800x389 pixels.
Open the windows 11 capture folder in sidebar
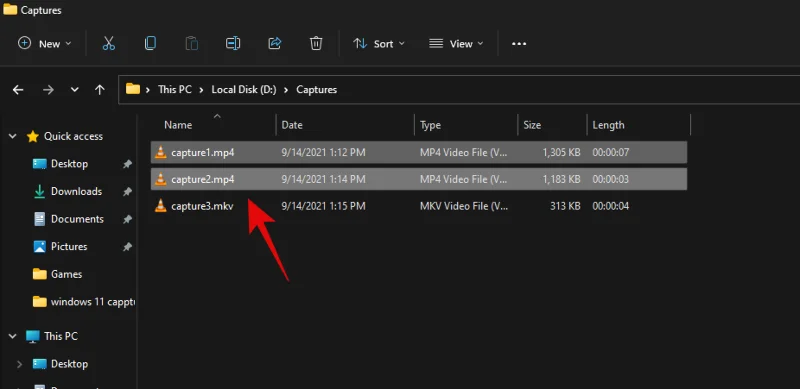click(93, 302)
